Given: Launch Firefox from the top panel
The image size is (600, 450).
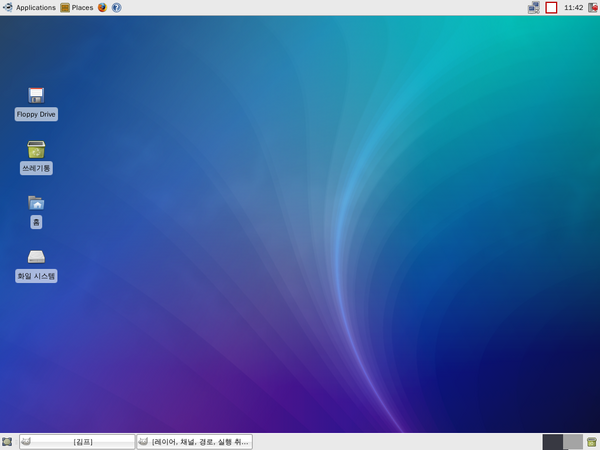Looking at the screenshot, I should point(102,7).
